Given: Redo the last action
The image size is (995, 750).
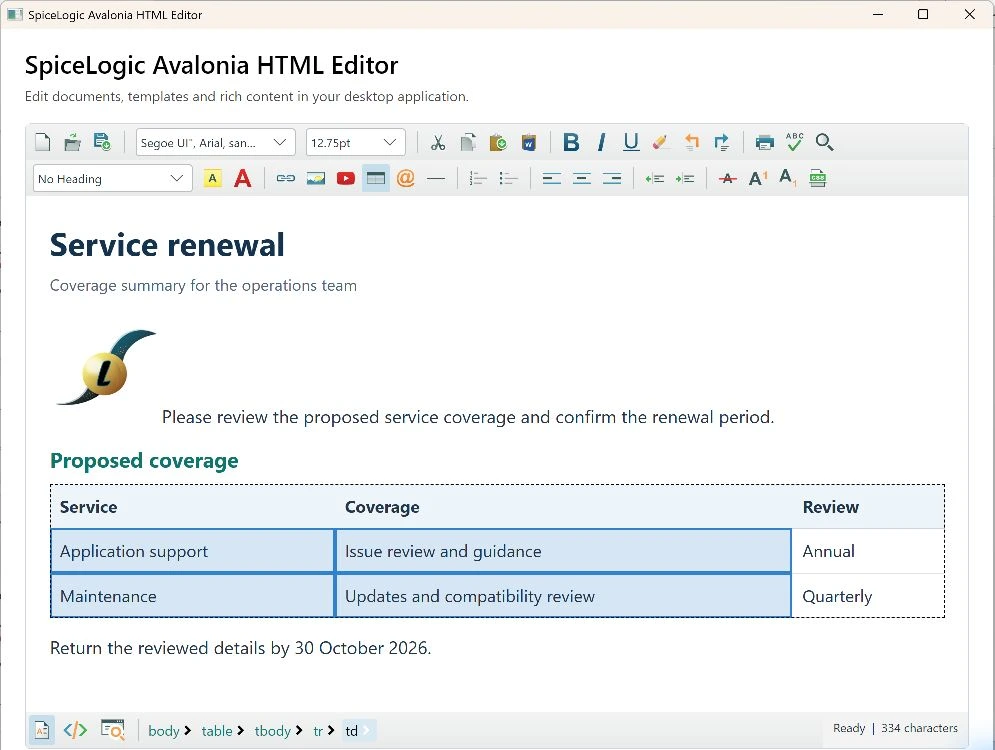Looking at the screenshot, I should (x=722, y=142).
